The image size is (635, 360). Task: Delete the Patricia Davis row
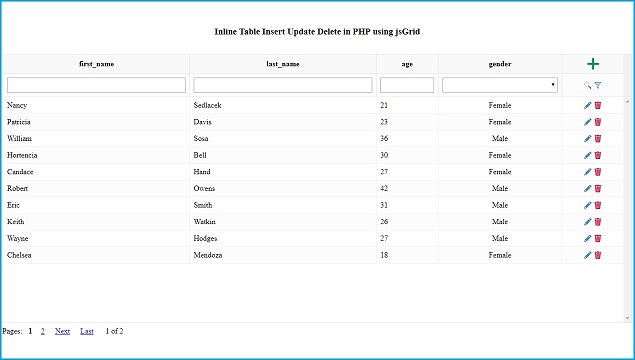[598, 122]
